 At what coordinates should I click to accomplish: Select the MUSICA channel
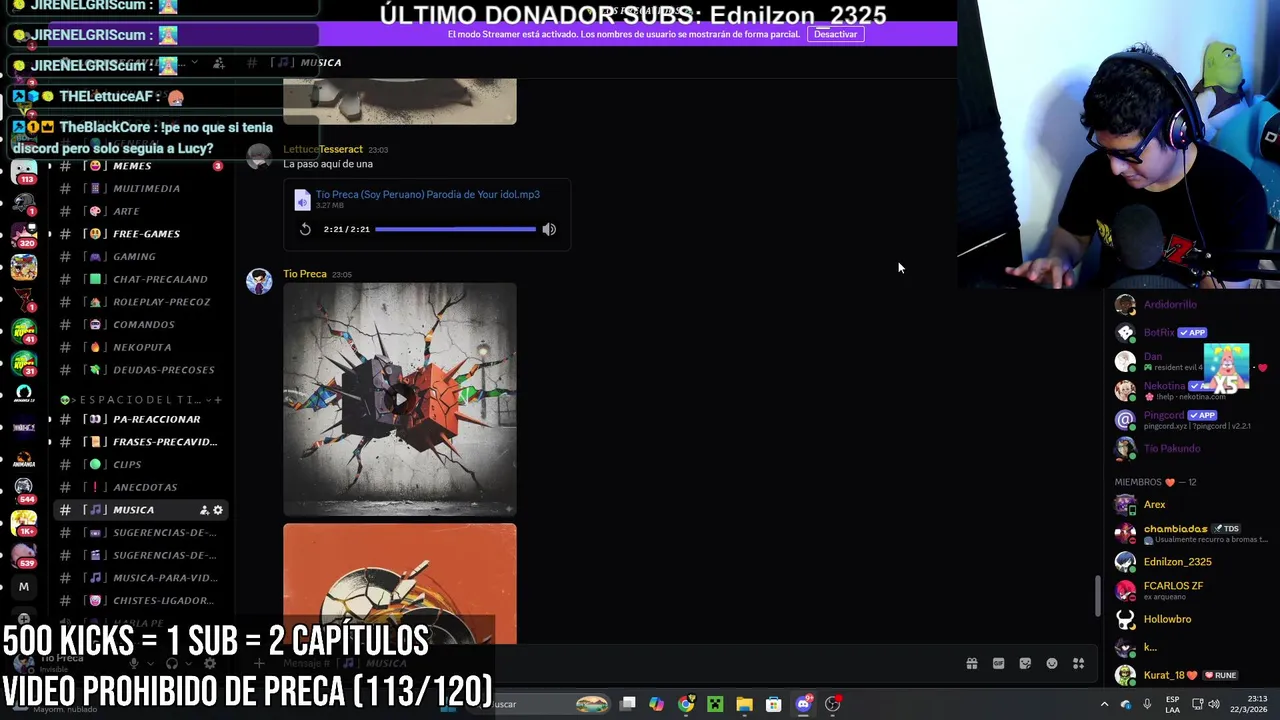pos(140,510)
